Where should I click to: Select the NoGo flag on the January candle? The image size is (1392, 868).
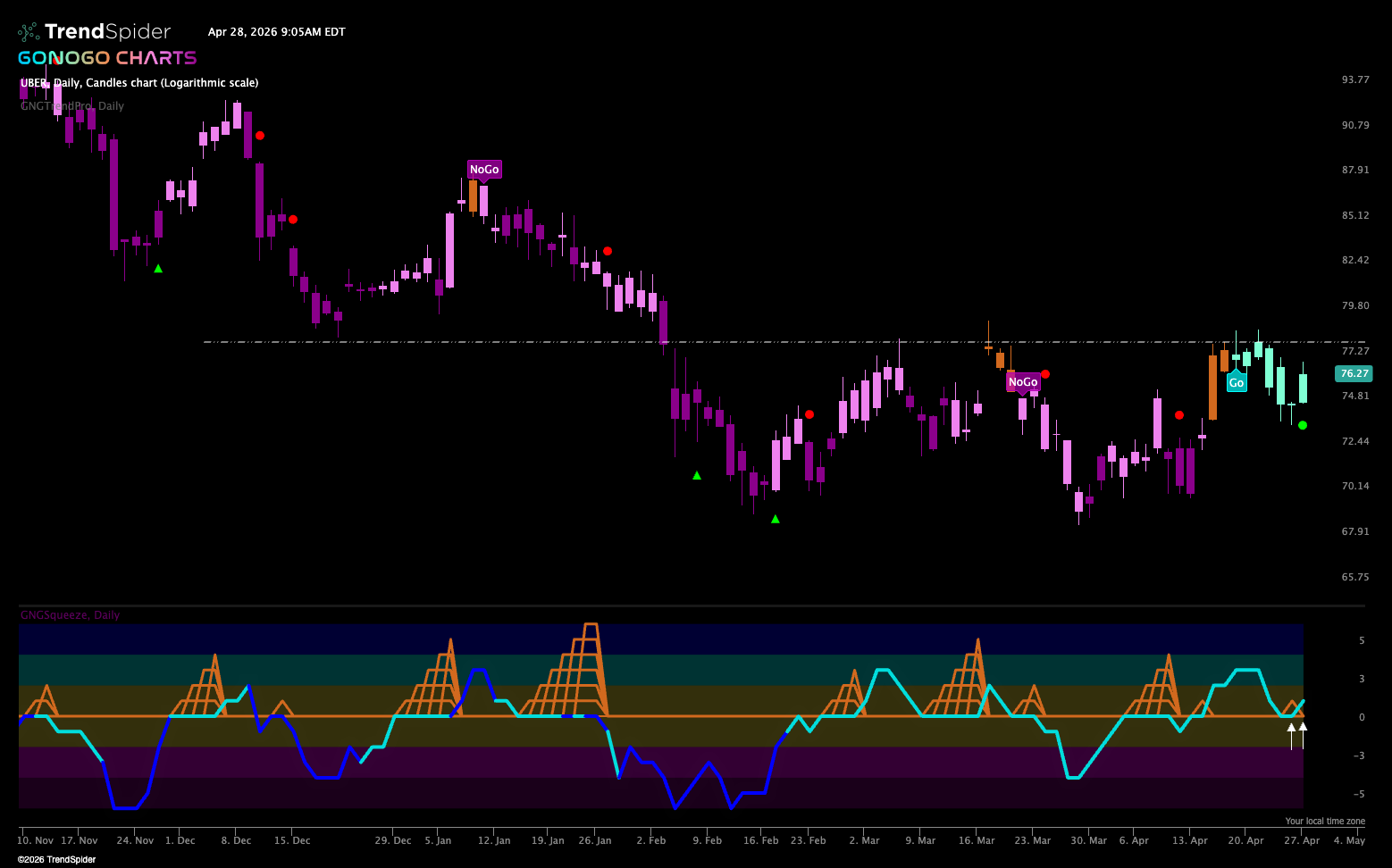484,170
